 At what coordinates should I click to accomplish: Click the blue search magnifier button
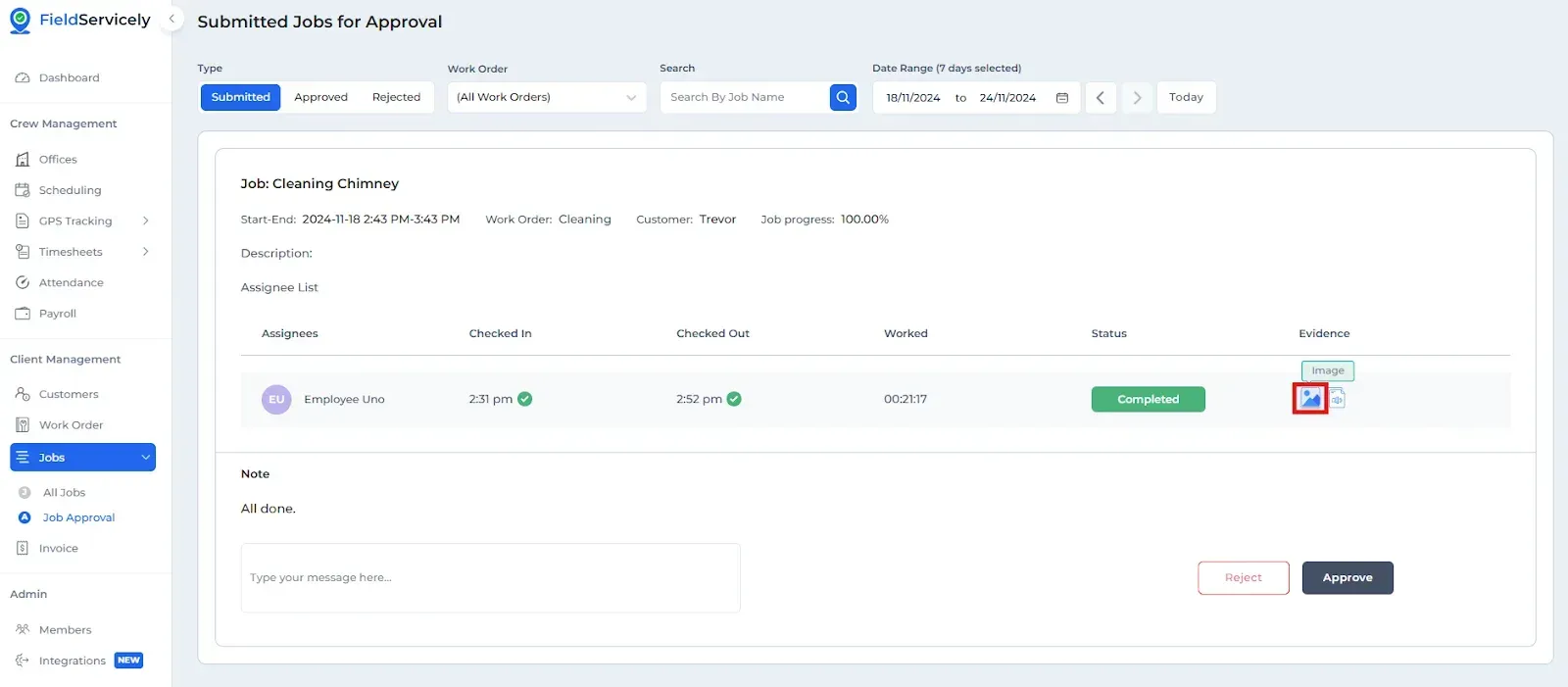tap(843, 97)
